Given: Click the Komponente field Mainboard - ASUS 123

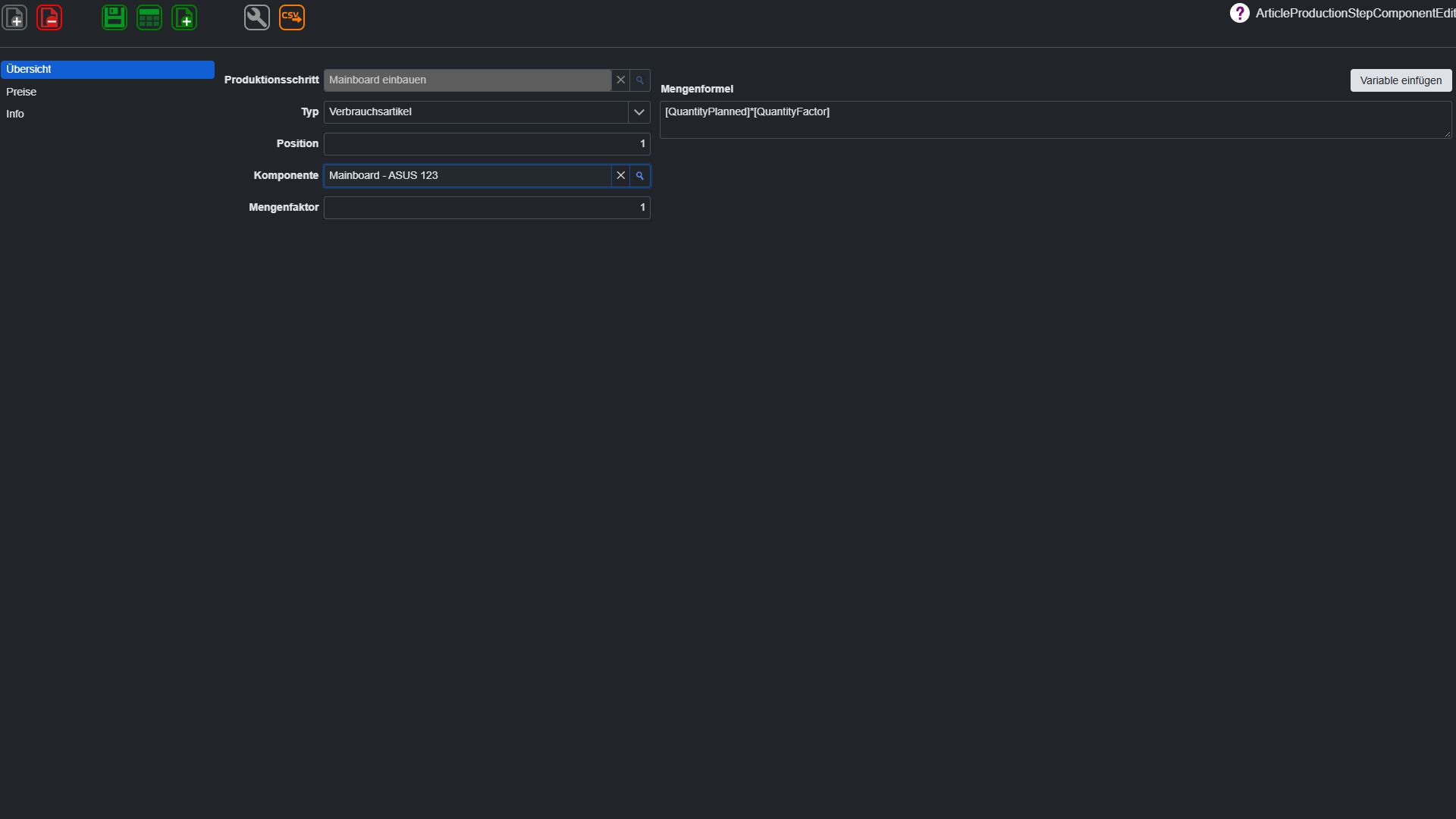Looking at the screenshot, I should [x=467, y=176].
